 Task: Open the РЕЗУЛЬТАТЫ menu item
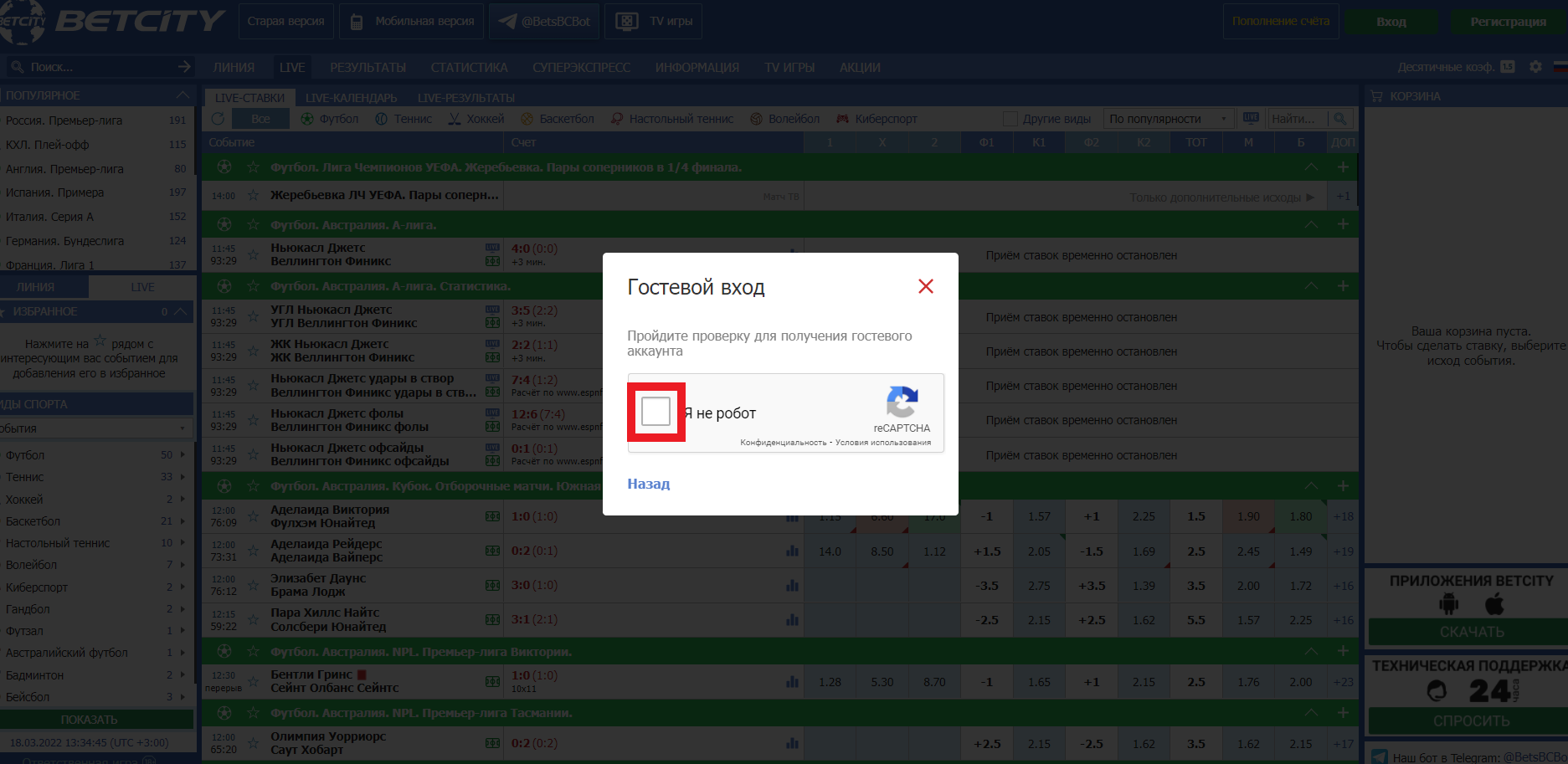point(368,68)
